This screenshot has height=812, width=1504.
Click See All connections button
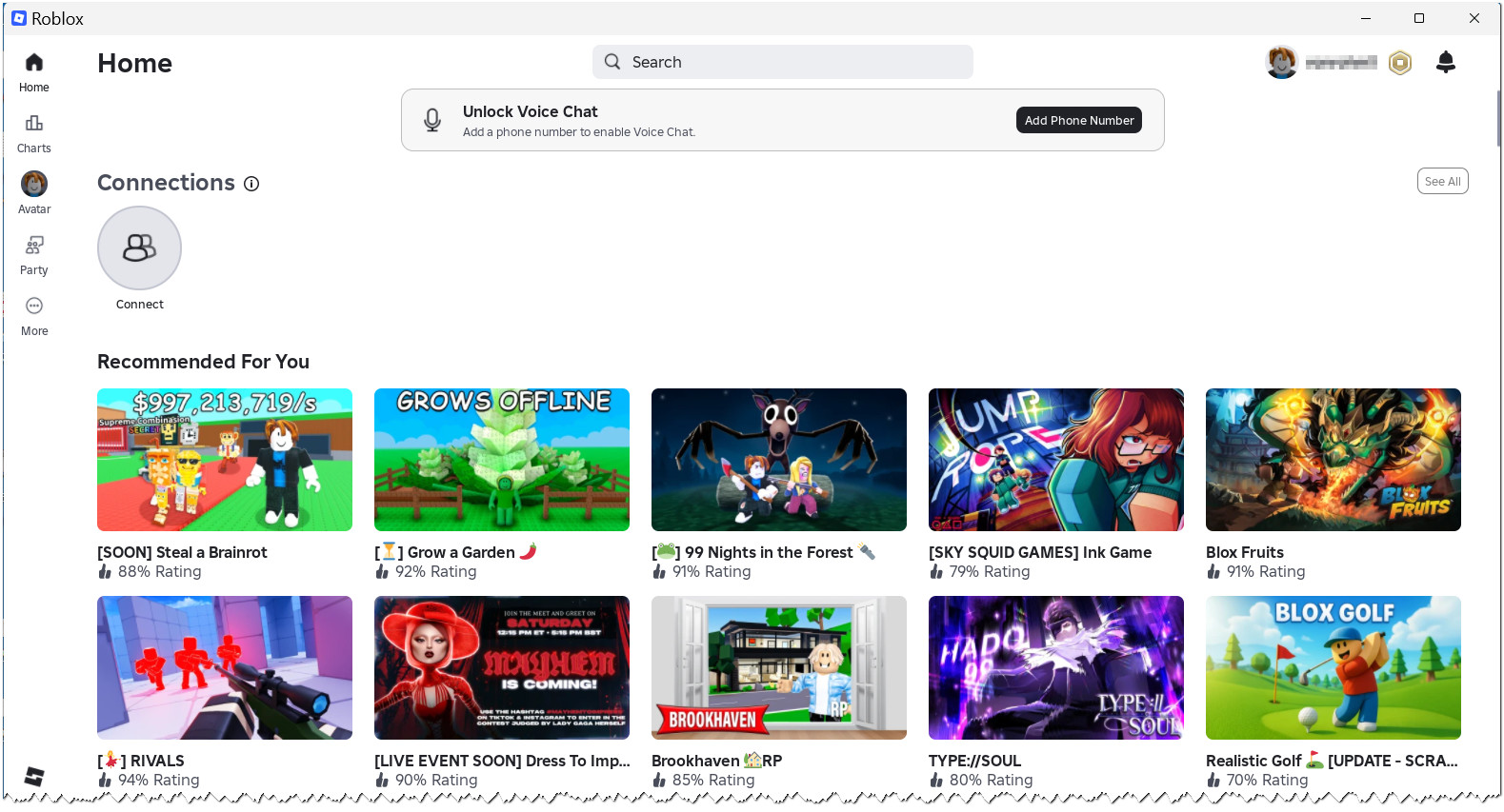(x=1442, y=182)
